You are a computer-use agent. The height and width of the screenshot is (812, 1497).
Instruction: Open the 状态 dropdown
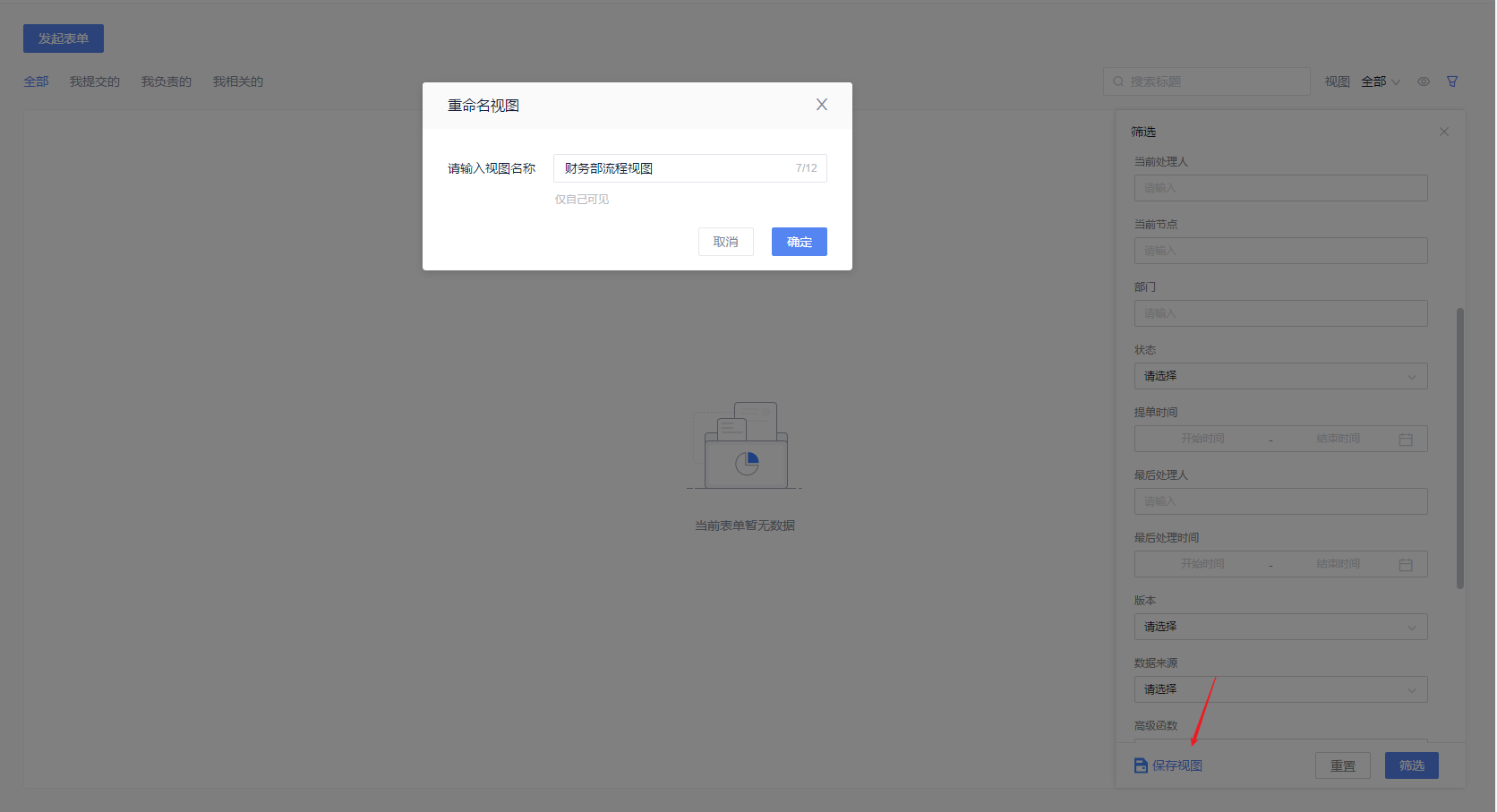(x=1280, y=376)
